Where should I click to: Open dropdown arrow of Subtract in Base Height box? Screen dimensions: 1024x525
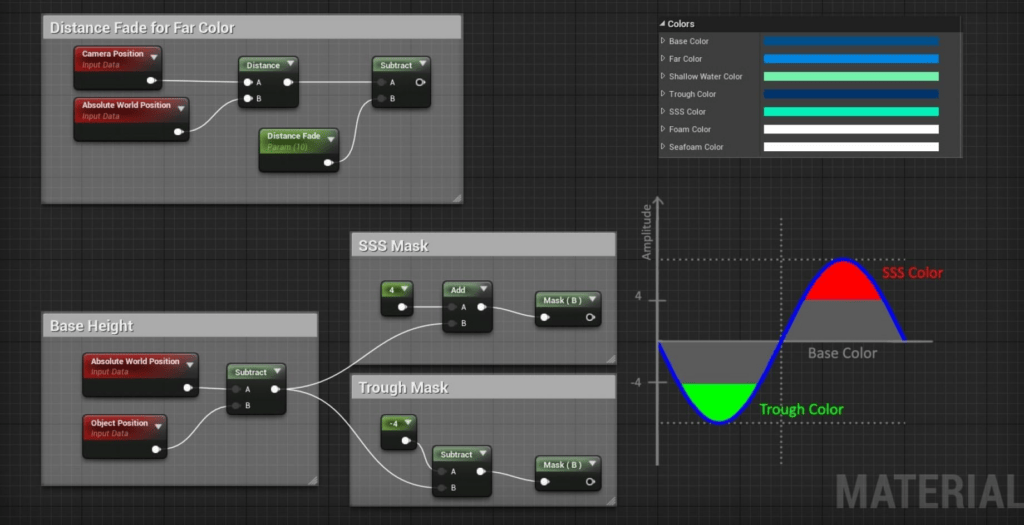(x=278, y=370)
